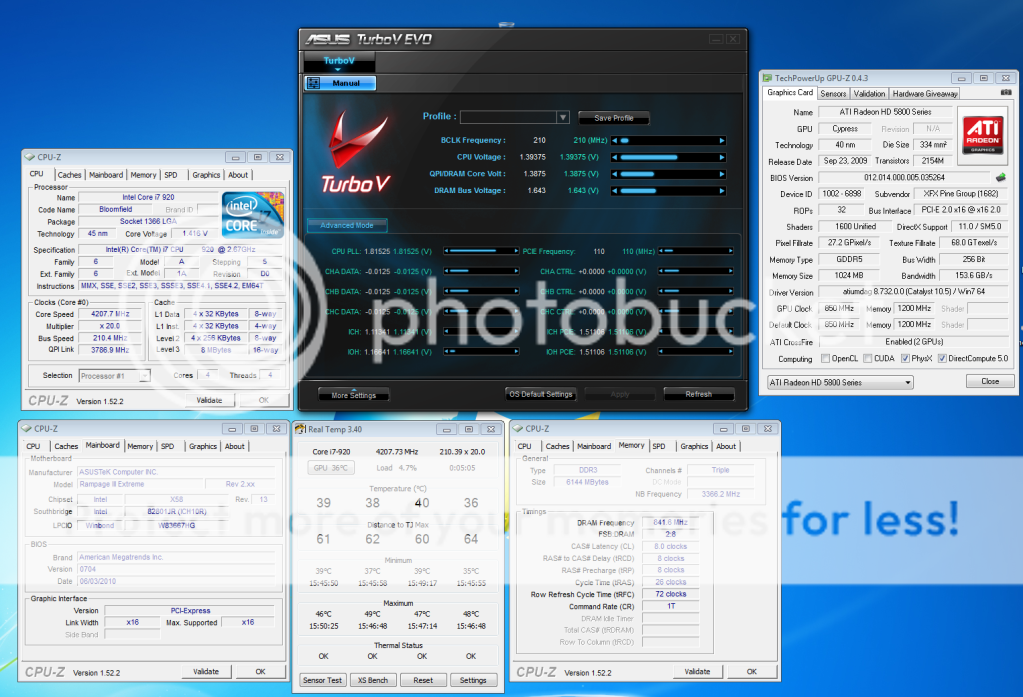
Task: Switch to SPD tab in Memory CPU-Z window
Action: (x=659, y=446)
